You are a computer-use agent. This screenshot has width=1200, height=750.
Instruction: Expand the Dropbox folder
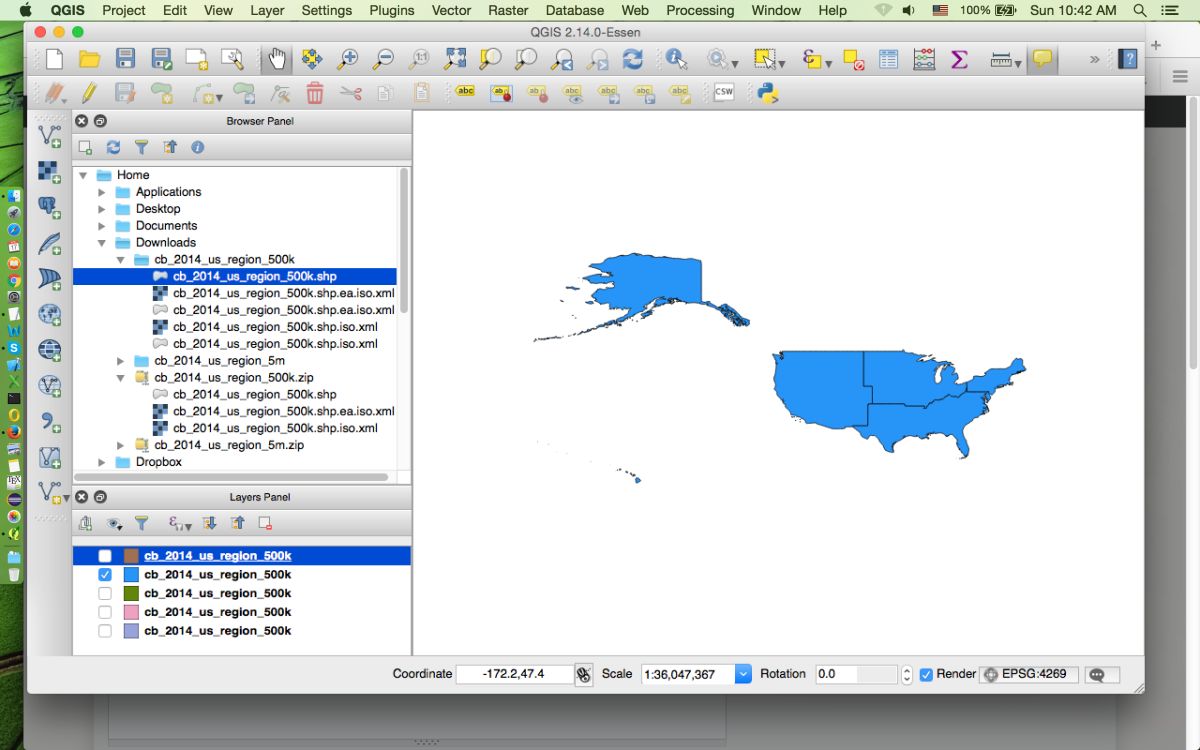pos(102,462)
